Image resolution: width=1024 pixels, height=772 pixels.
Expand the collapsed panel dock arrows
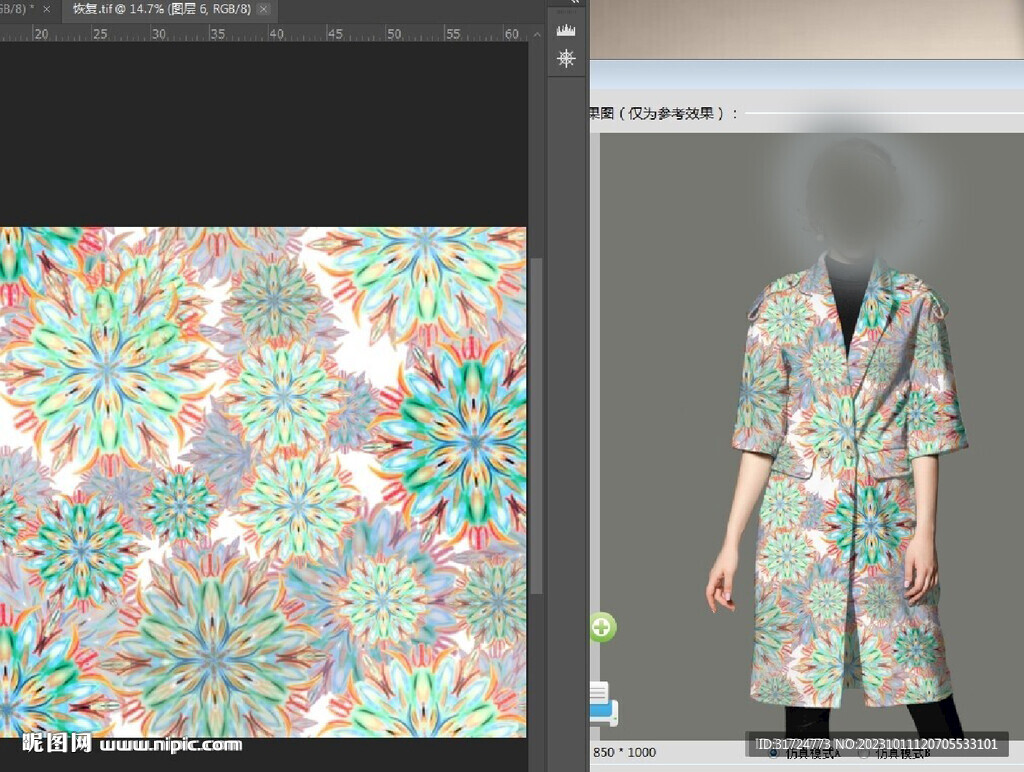point(574,3)
